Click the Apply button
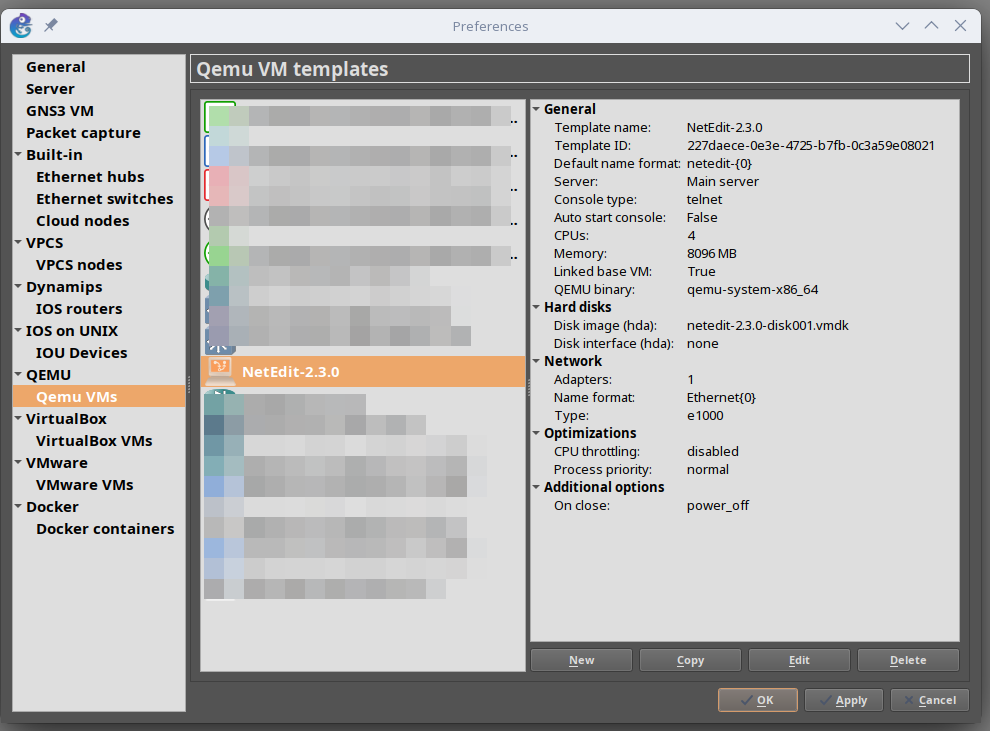990x731 pixels. coord(844,700)
